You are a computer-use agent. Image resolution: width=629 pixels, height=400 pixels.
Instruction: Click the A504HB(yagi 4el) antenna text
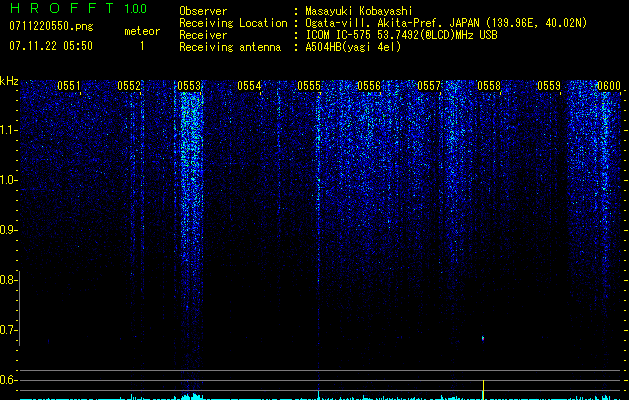(x=353, y=47)
